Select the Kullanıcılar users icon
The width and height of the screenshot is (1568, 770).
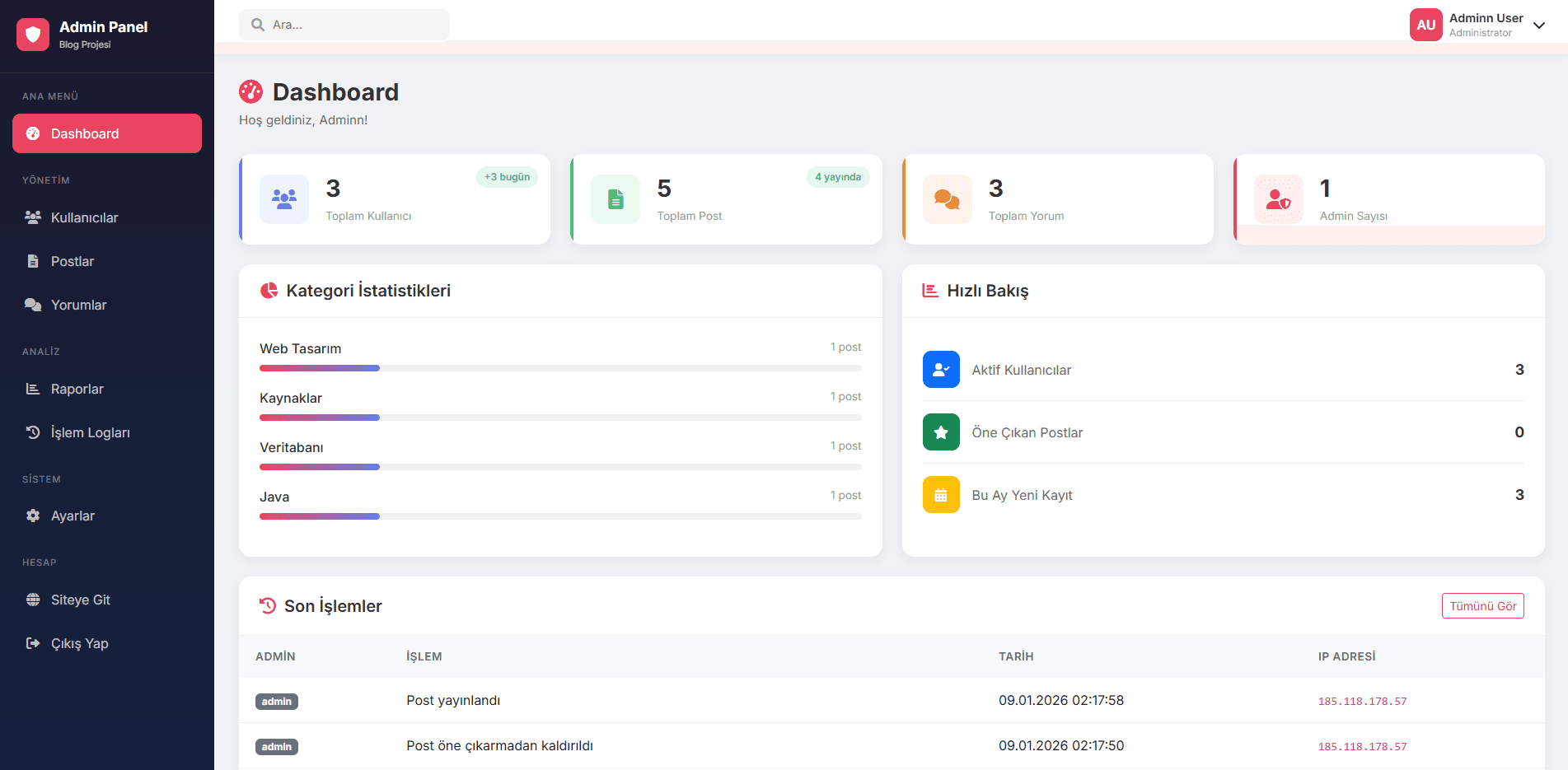click(33, 217)
